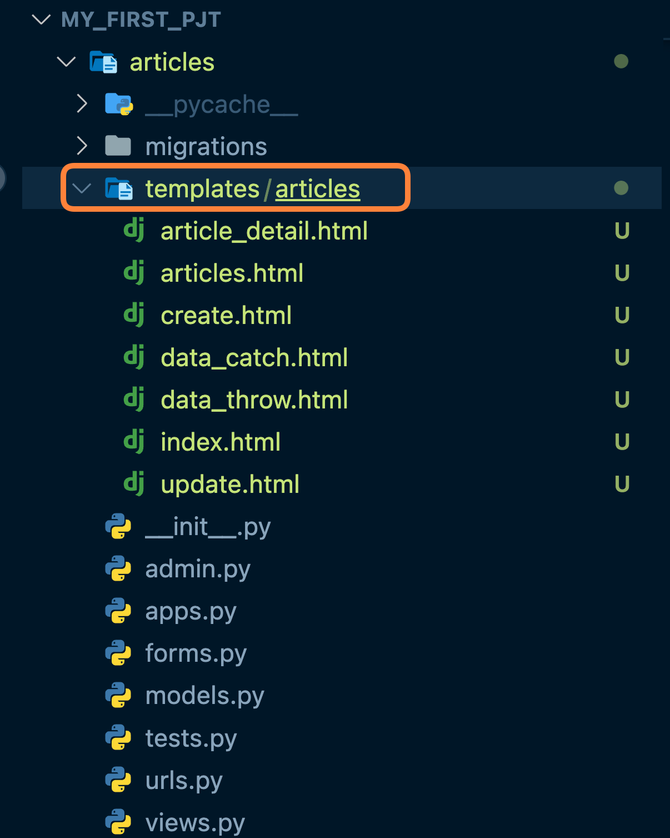Click the __pycache__ folder icon

[x=118, y=104]
